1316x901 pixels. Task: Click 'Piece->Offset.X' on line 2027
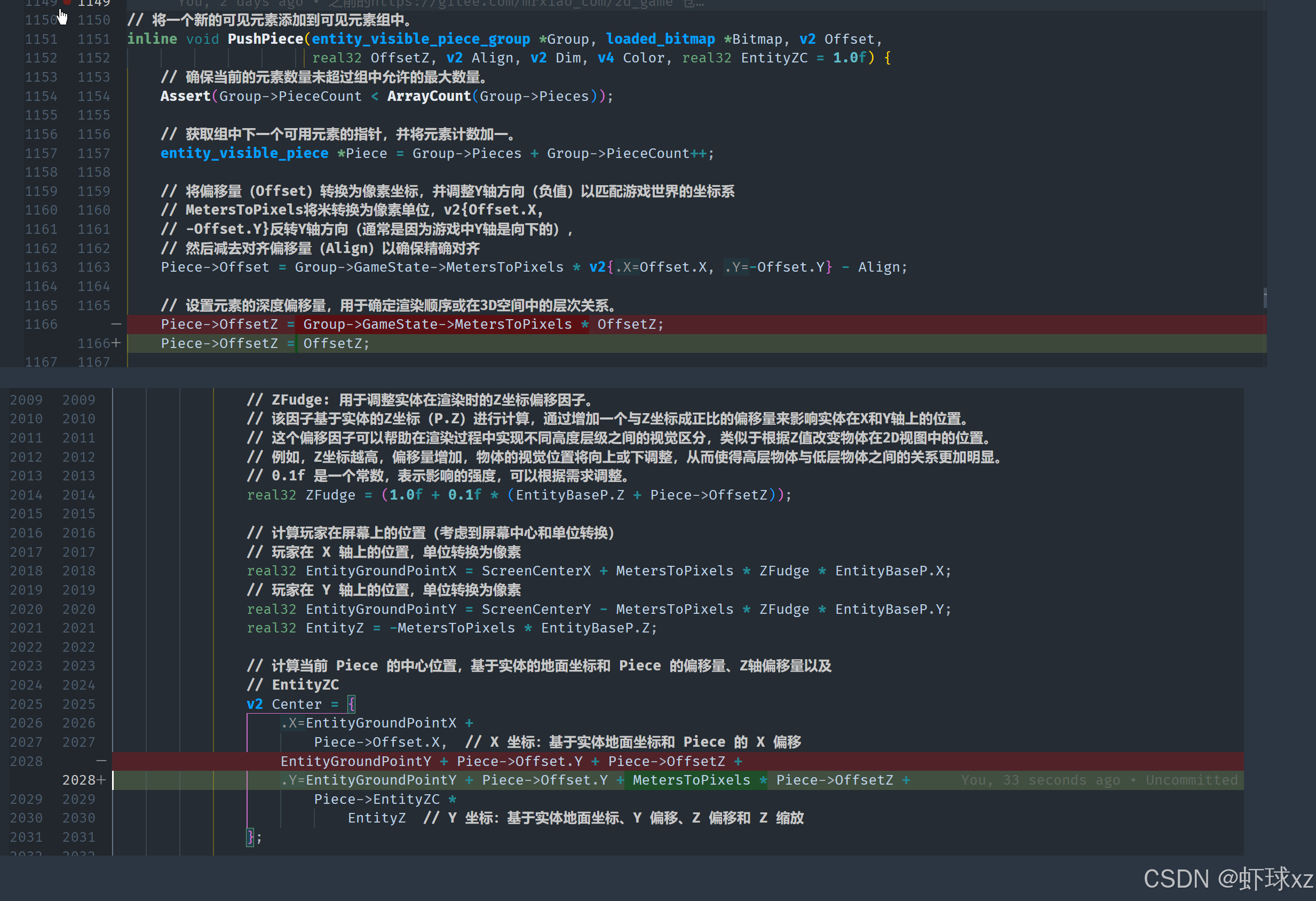377,742
